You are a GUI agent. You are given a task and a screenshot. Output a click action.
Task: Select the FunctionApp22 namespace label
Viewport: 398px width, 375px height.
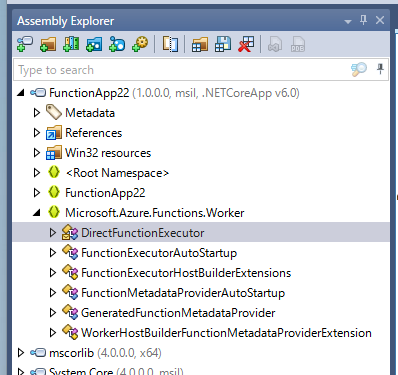pos(105,193)
